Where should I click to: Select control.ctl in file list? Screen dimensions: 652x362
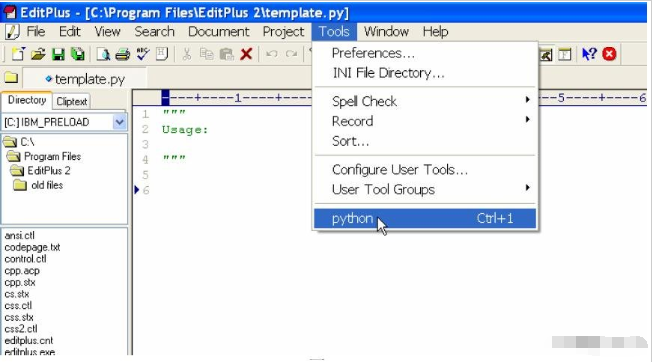coord(25,259)
